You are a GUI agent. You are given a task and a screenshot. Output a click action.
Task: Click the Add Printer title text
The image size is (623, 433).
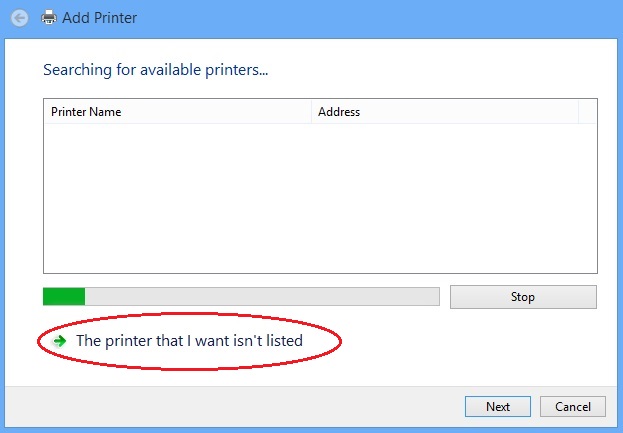click(99, 18)
